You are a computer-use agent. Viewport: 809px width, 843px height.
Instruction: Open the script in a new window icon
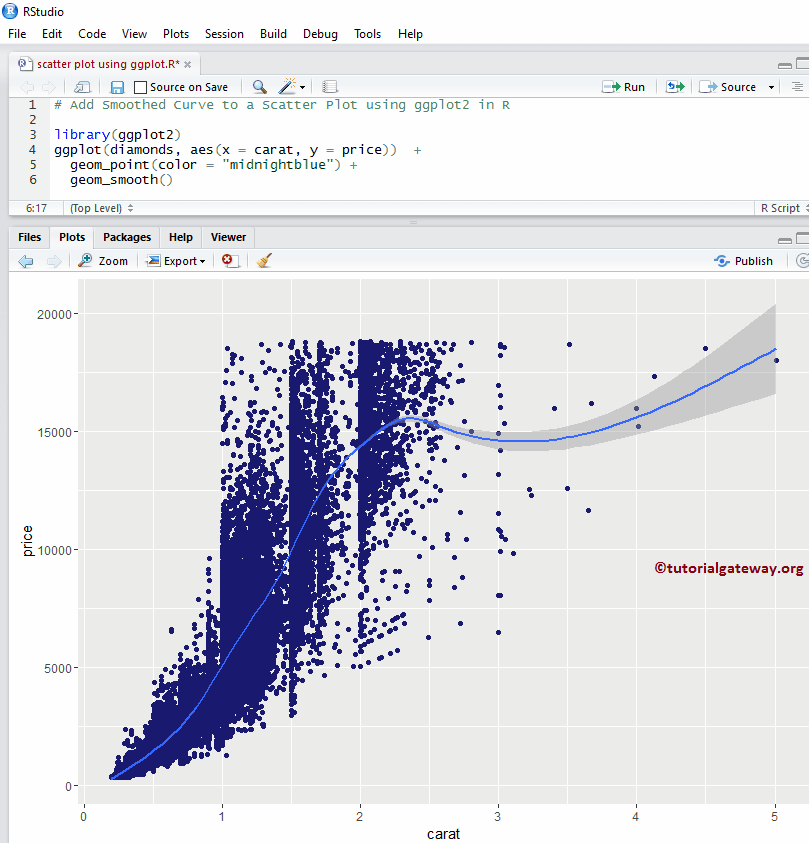pos(82,86)
